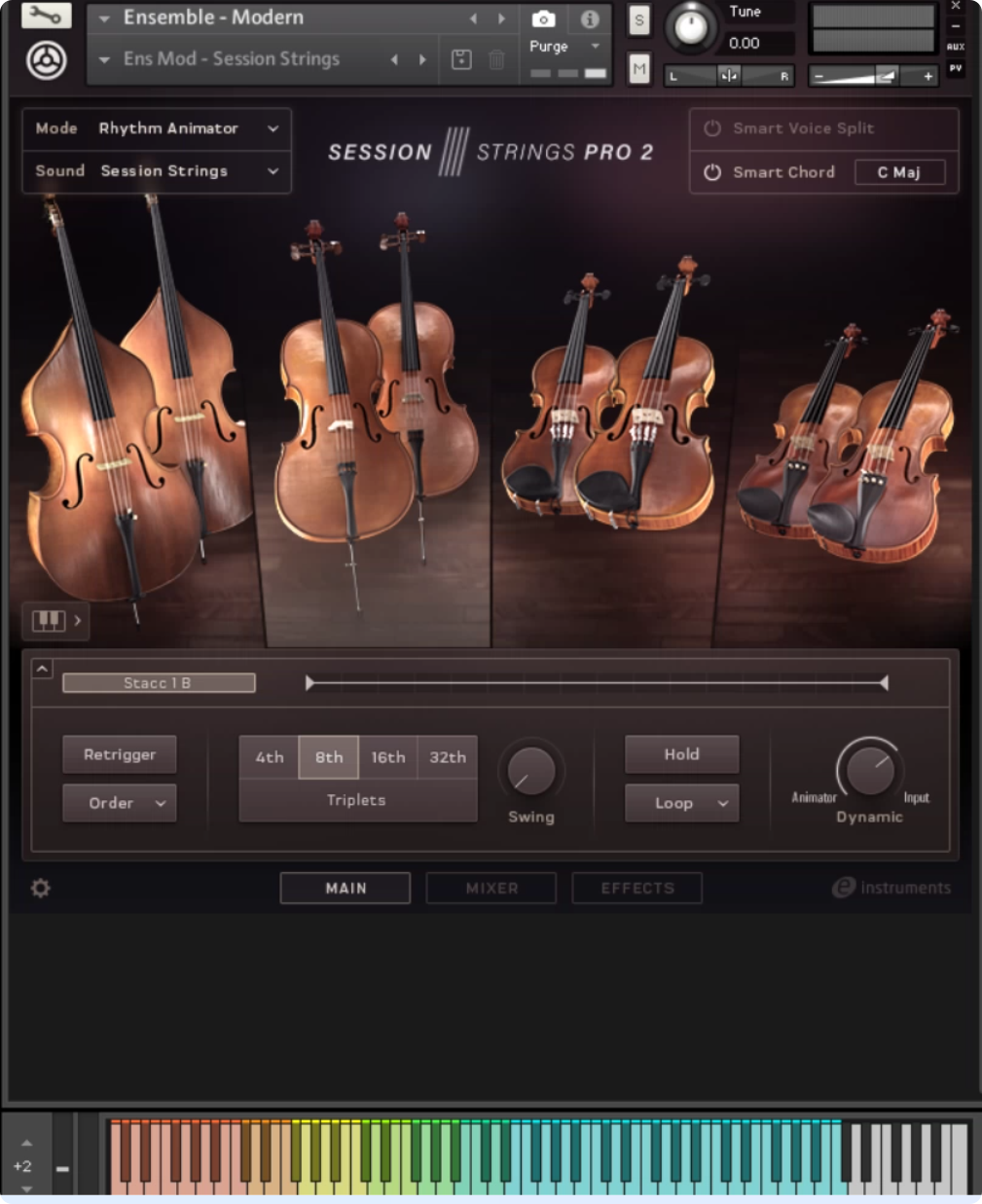Toggle the Hold button
Viewport: 982px width, 1204px height.
tap(682, 754)
